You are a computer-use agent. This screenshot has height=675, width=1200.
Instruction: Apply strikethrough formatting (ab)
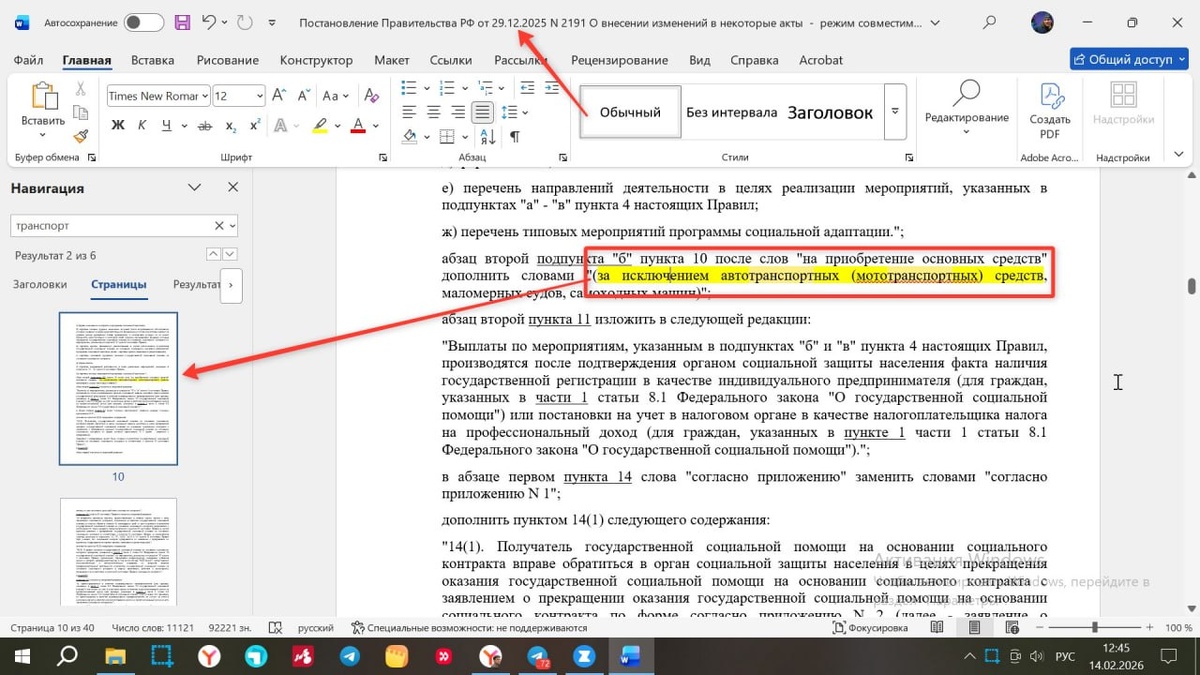click(x=205, y=126)
